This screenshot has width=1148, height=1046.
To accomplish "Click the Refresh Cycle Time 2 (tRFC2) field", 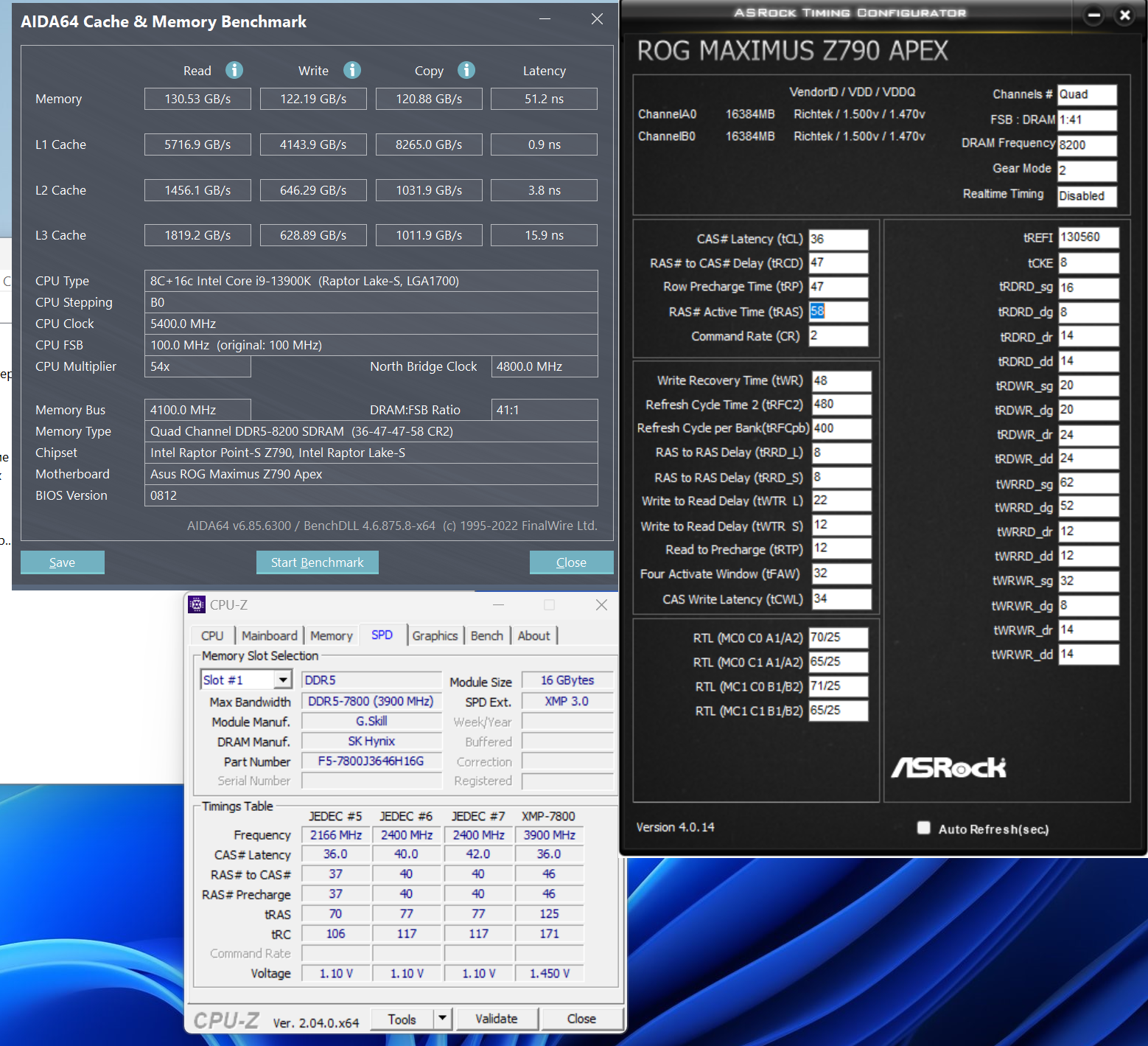I will (x=841, y=404).
